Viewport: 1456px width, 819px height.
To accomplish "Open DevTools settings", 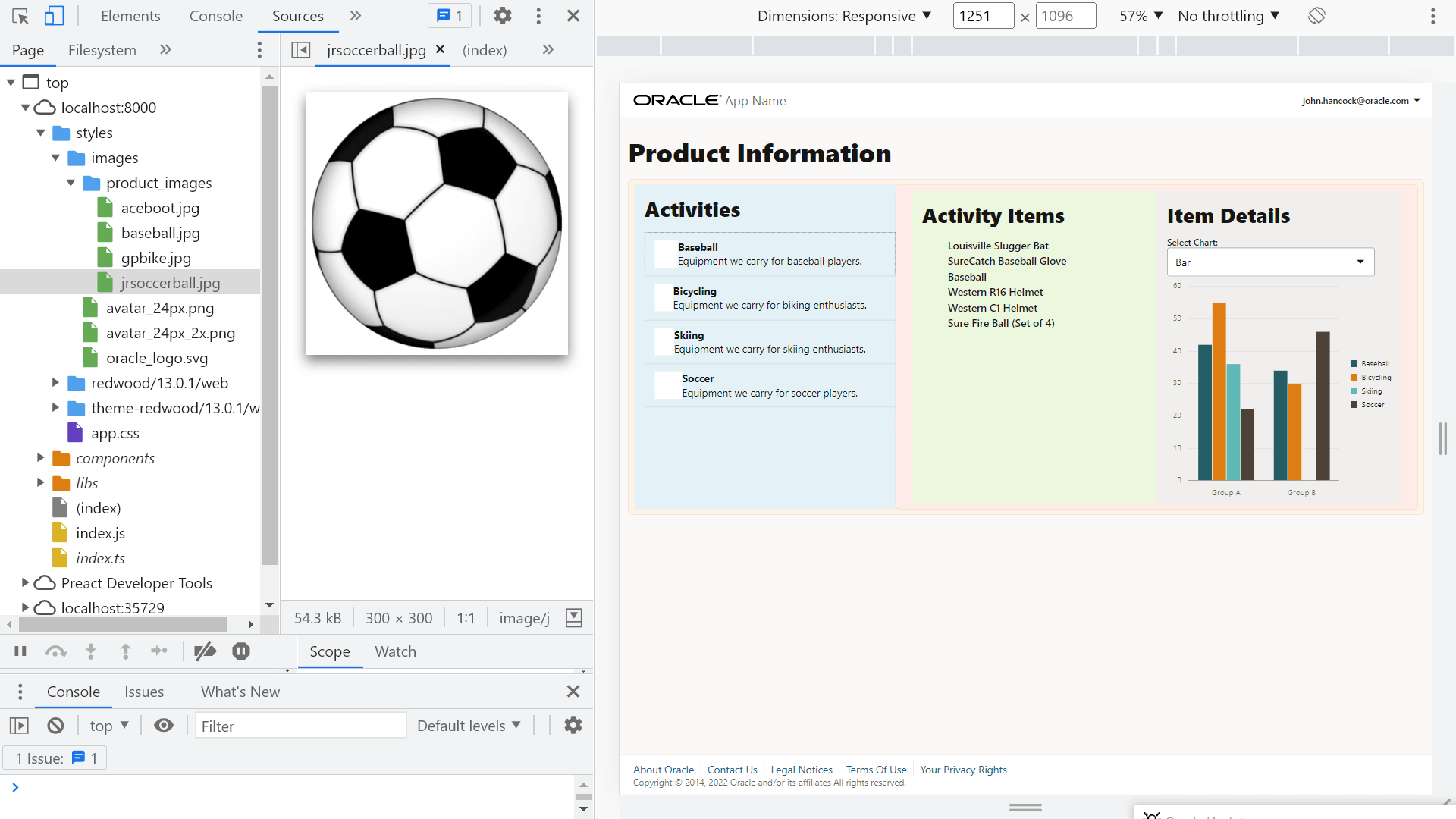I will click(x=502, y=15).
